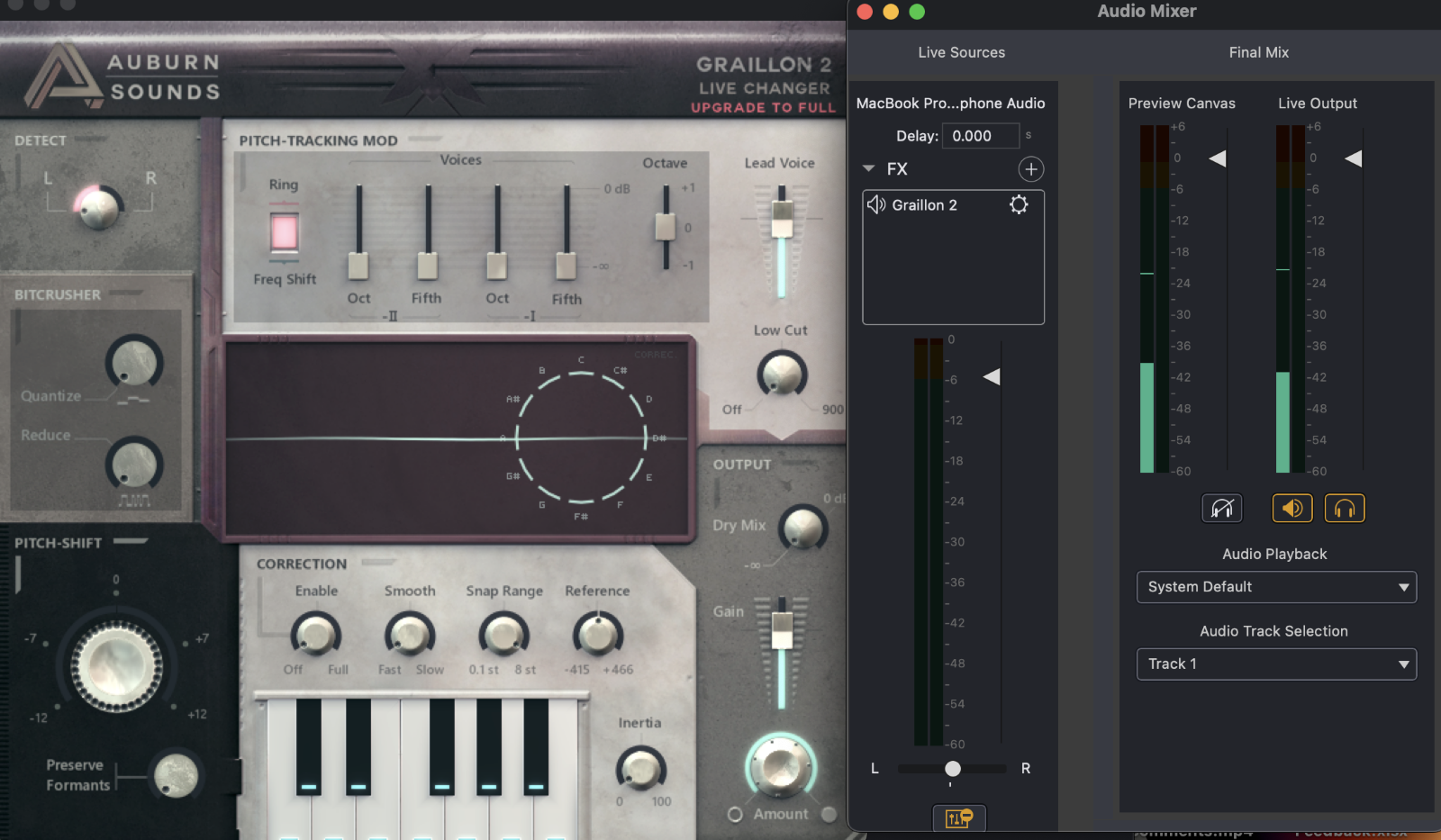Click the Lead Voice fader handle

pos(782,219)
